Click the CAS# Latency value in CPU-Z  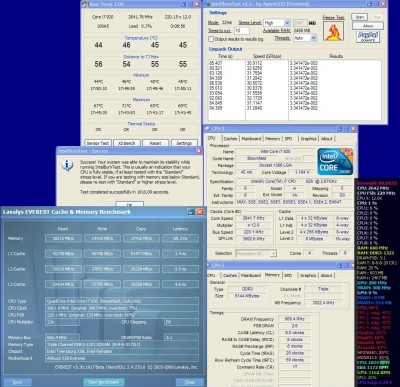coord(295,333)
